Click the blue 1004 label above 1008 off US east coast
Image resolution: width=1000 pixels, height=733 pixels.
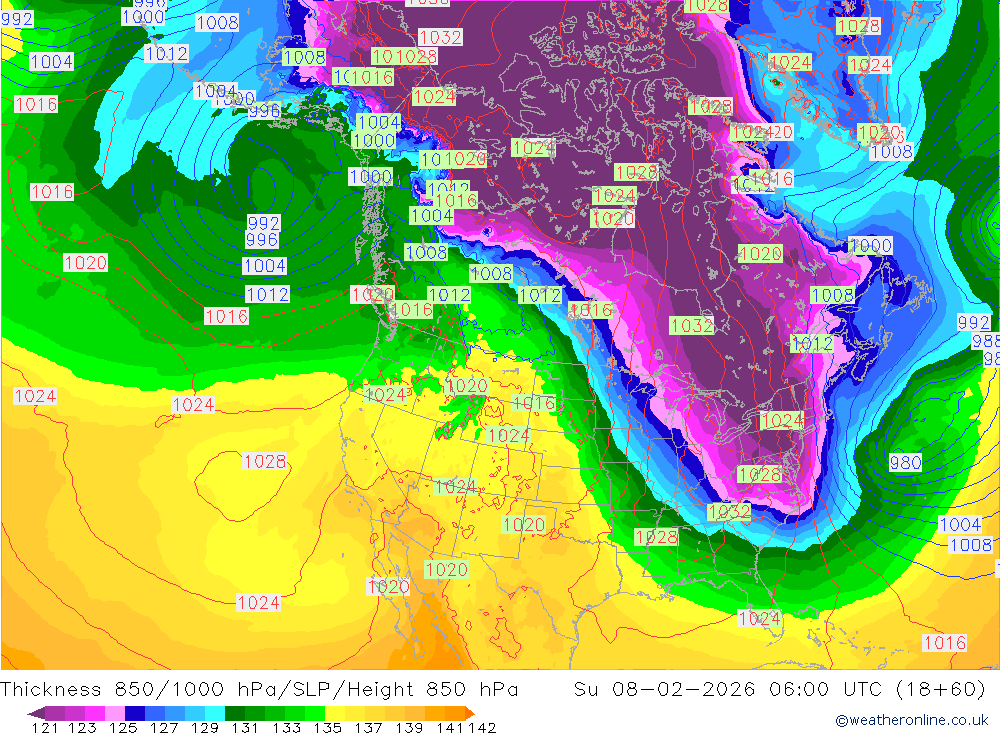[960, 524]
